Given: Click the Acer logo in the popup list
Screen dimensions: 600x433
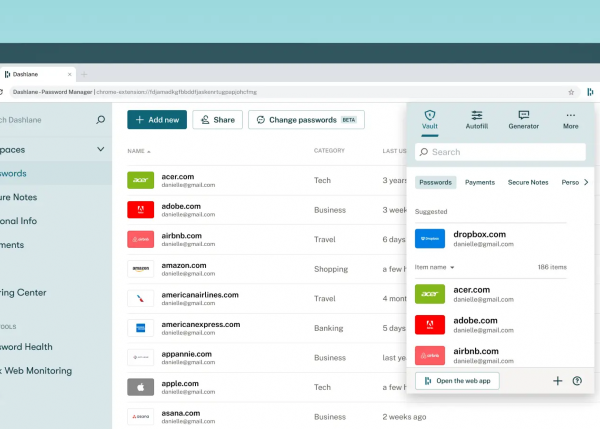Looking at the screenshot, I should (x=430, y=294).
